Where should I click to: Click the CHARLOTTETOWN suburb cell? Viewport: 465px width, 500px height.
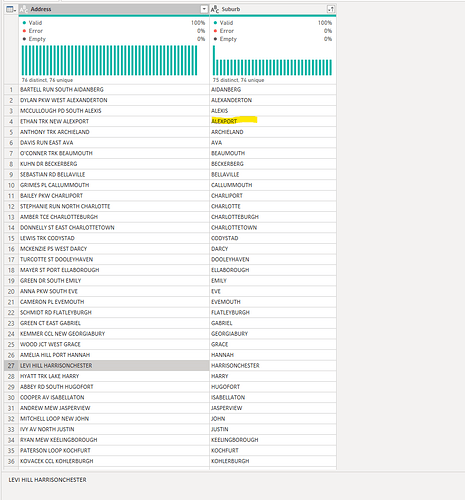click(x=273, y=228)
